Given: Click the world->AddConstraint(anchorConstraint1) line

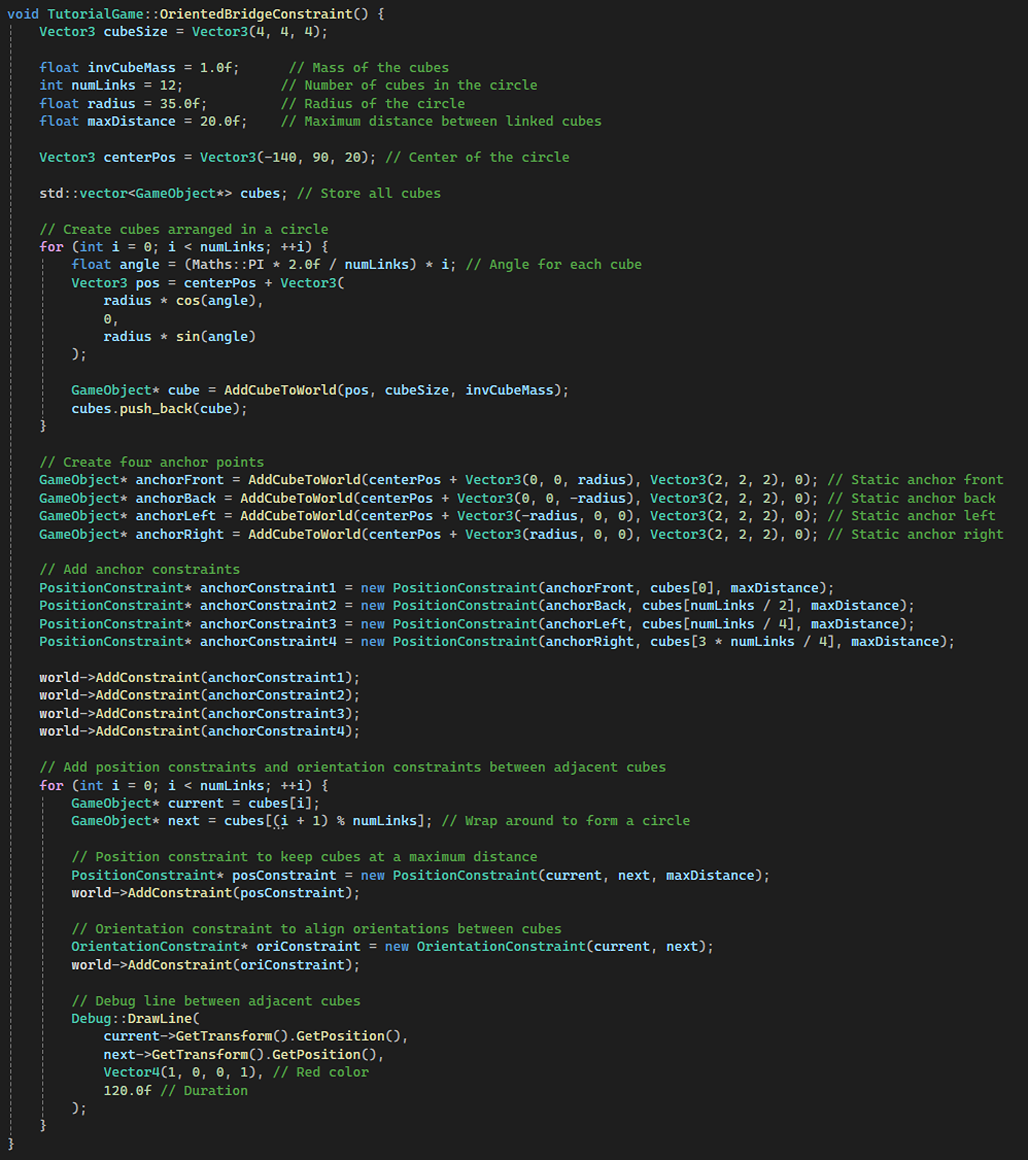Looking at the screenshot, I should point(199,677).
